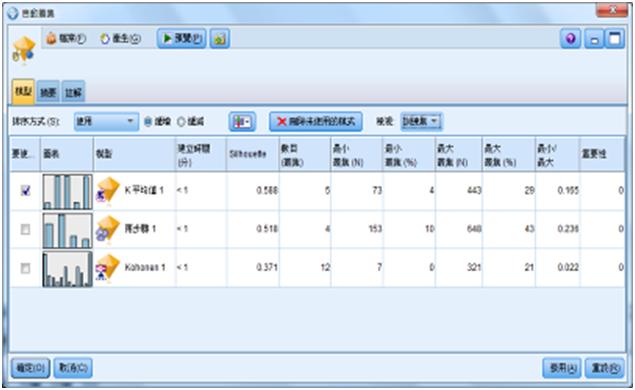
Task: Check the TwoStep 1 model checkbox
Action: (26, 230)
